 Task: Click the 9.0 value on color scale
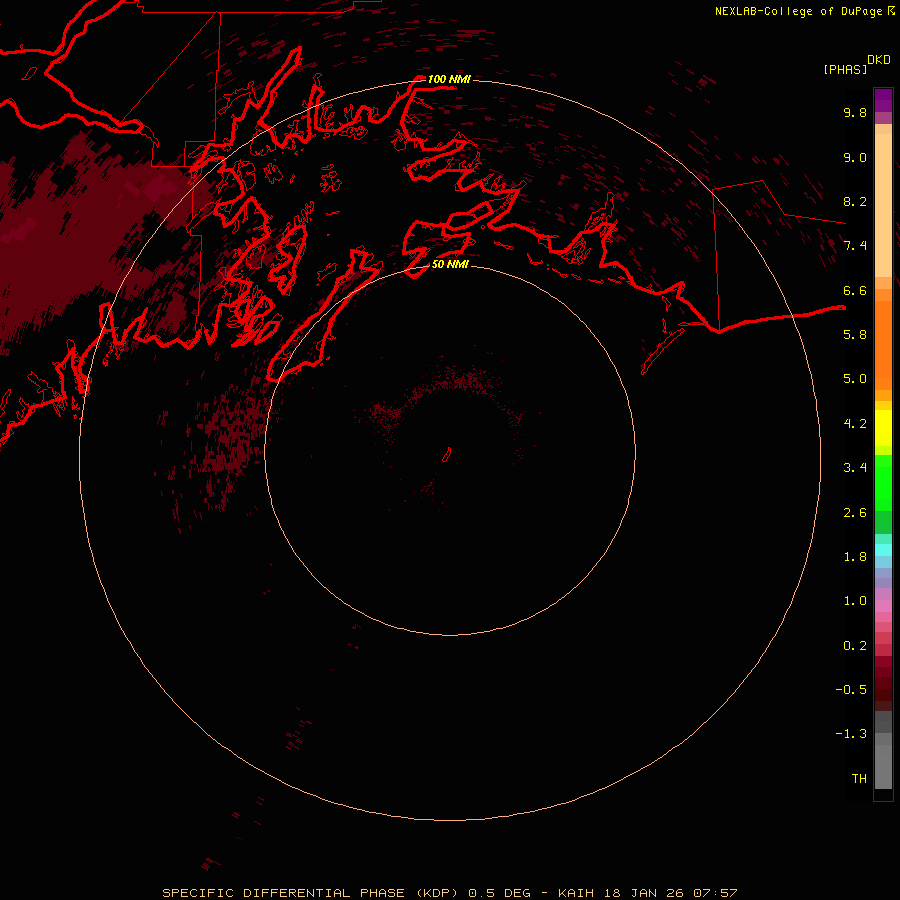tap(855, 157)
